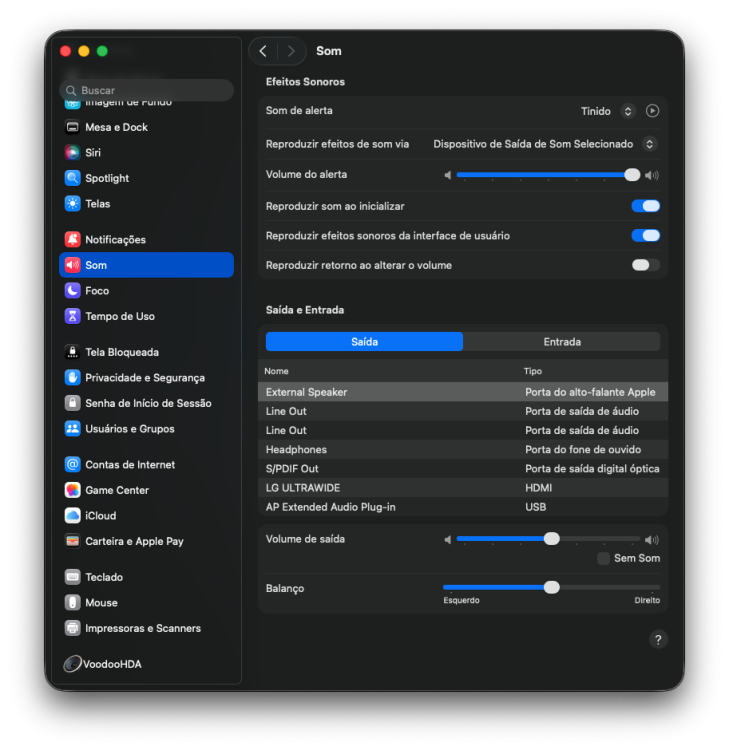Image resolution: width=729 pixels, height=750 pixels.
Task: Open Mesa e Dock settings icon
Action: click(x=72, y=127)
